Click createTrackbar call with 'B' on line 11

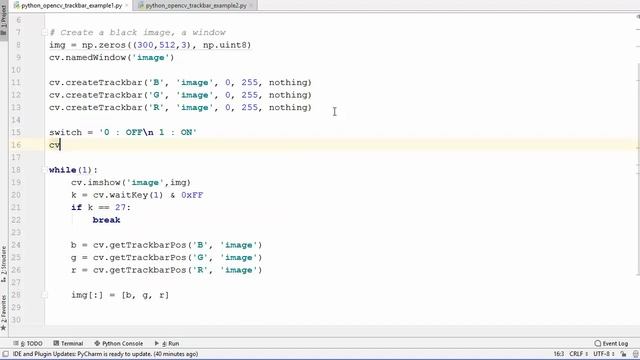[x=180, y=82]
